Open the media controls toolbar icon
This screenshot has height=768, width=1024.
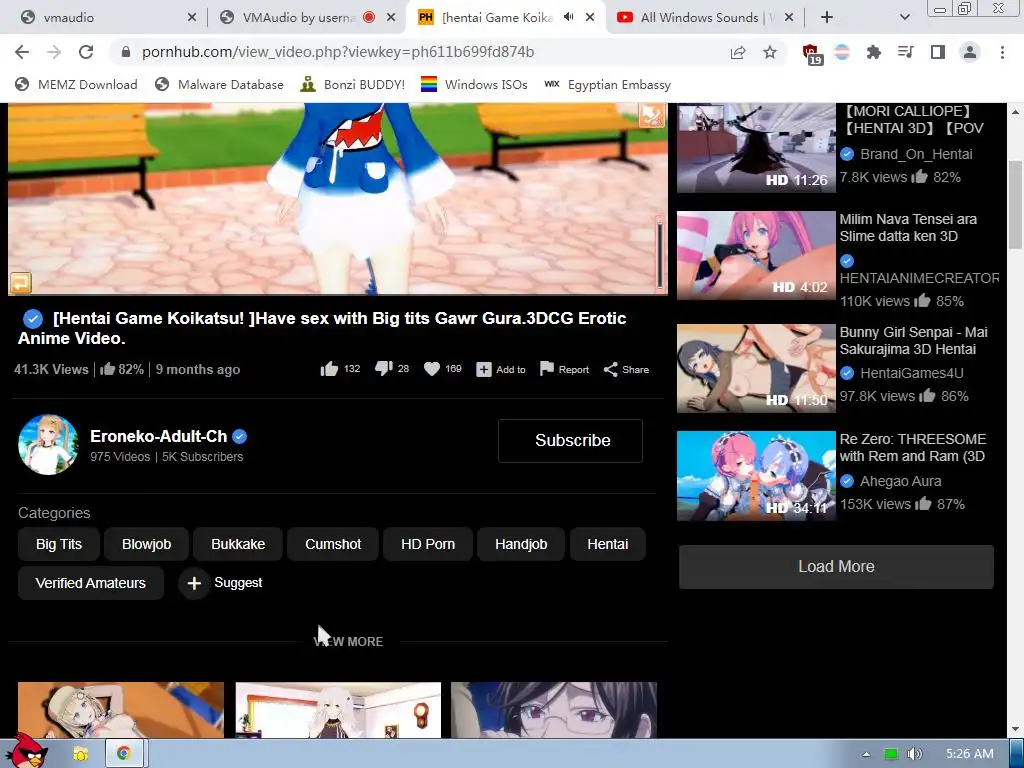(x=906, y=52)
